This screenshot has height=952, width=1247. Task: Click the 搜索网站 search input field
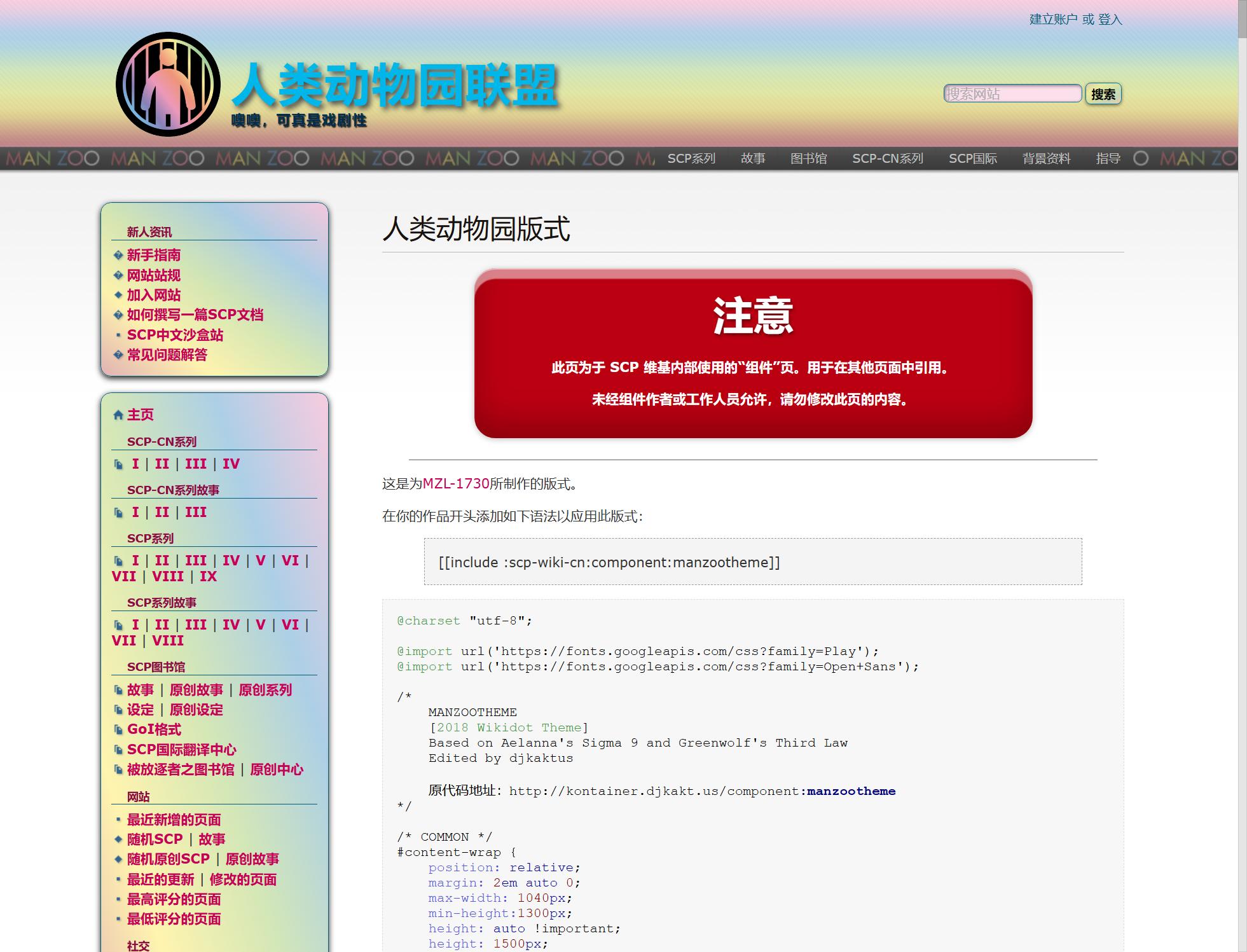[1012, 94]
